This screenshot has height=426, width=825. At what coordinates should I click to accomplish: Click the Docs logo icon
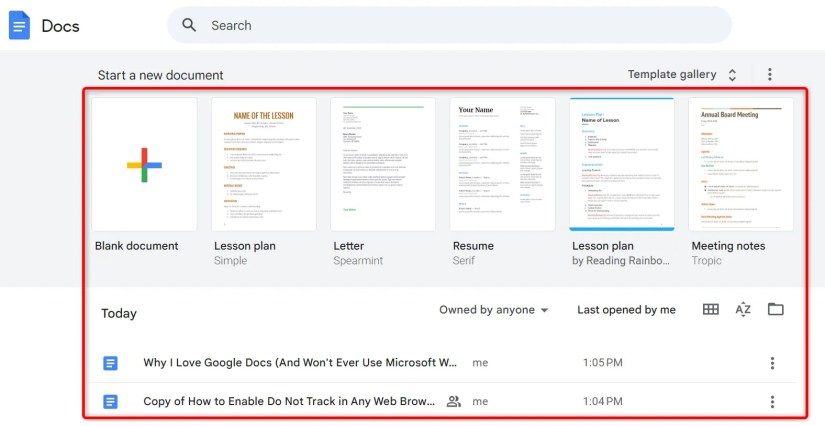[19, 25]
